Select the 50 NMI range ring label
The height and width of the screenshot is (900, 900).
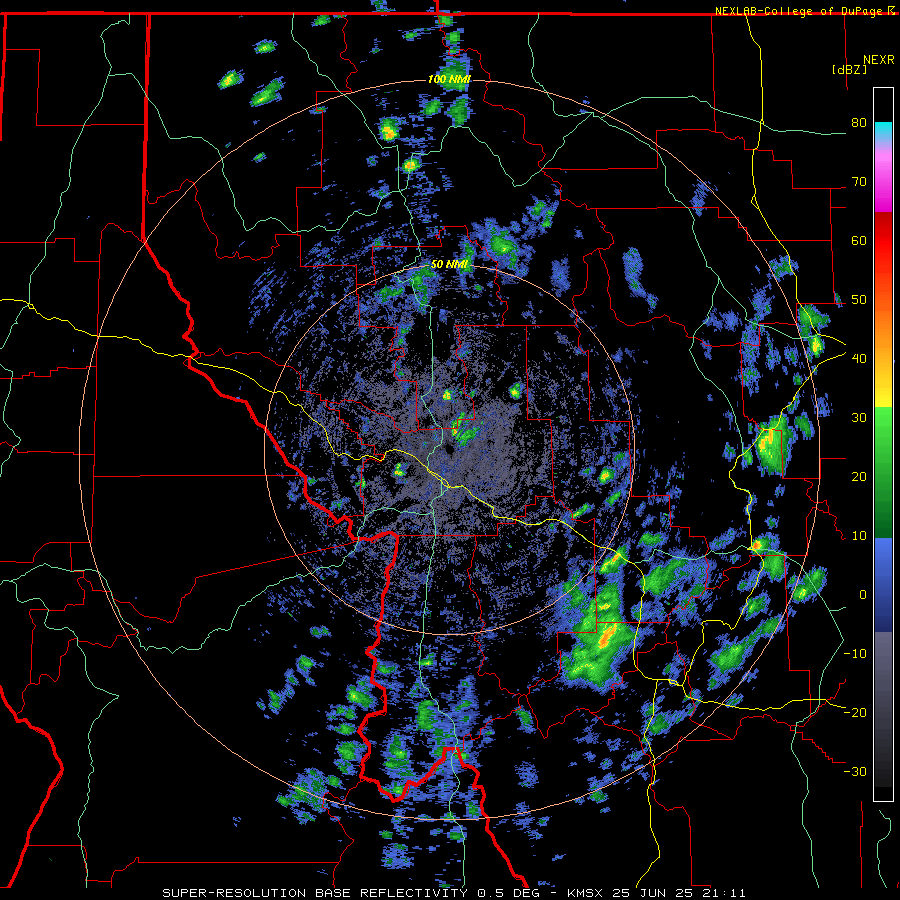coord(449,265)
